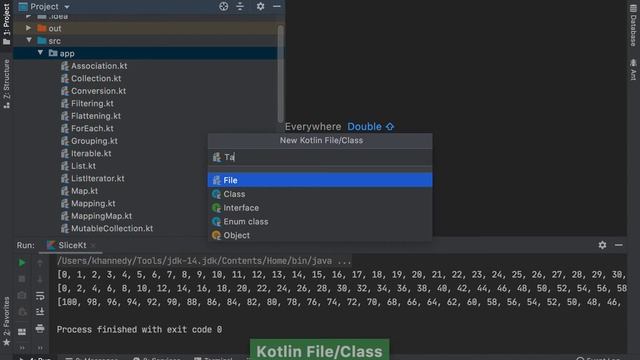Open MappingMap.kt file

click(x=101, y=216)
